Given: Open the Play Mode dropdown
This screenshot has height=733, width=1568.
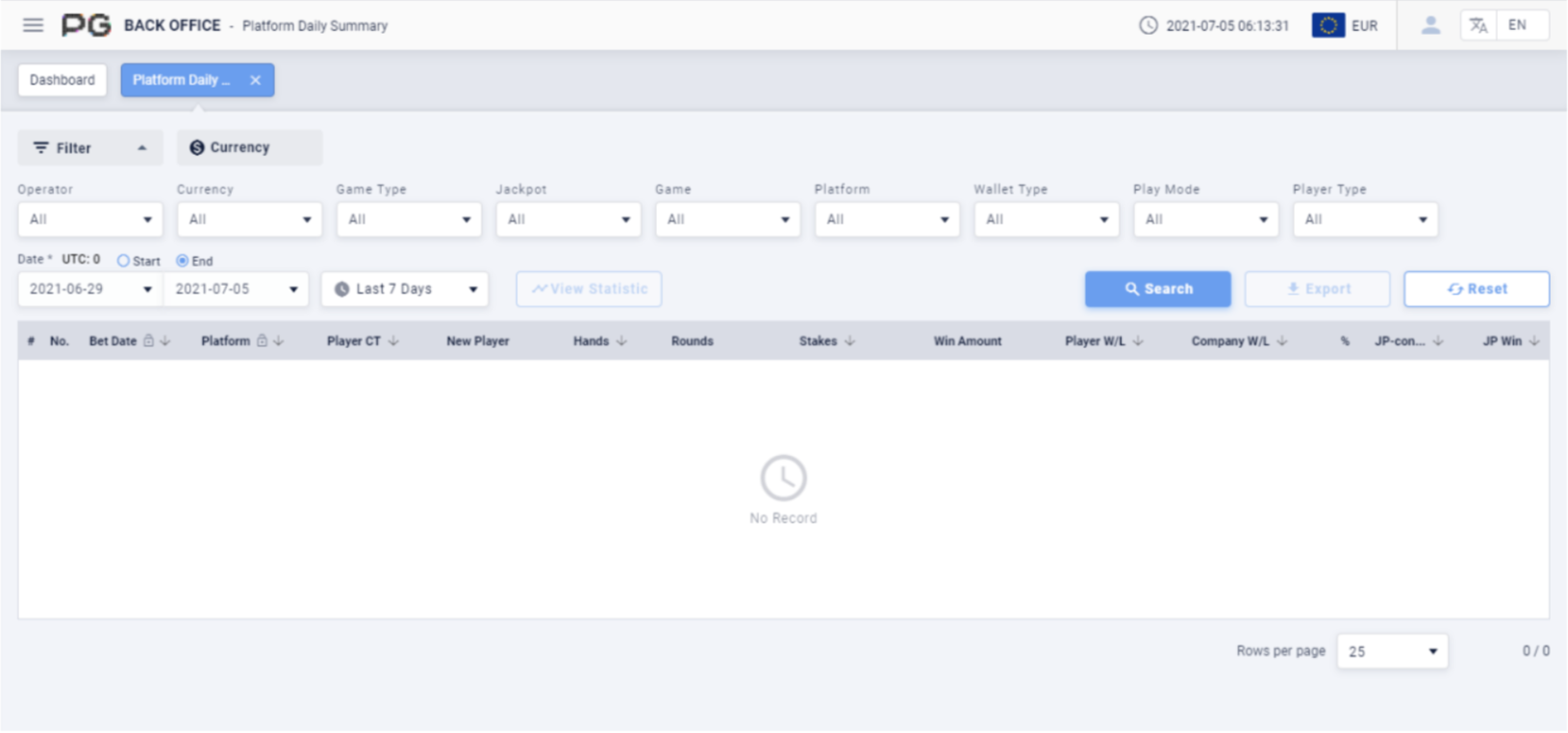Looking at the screenshot, I should point(1206,219).
